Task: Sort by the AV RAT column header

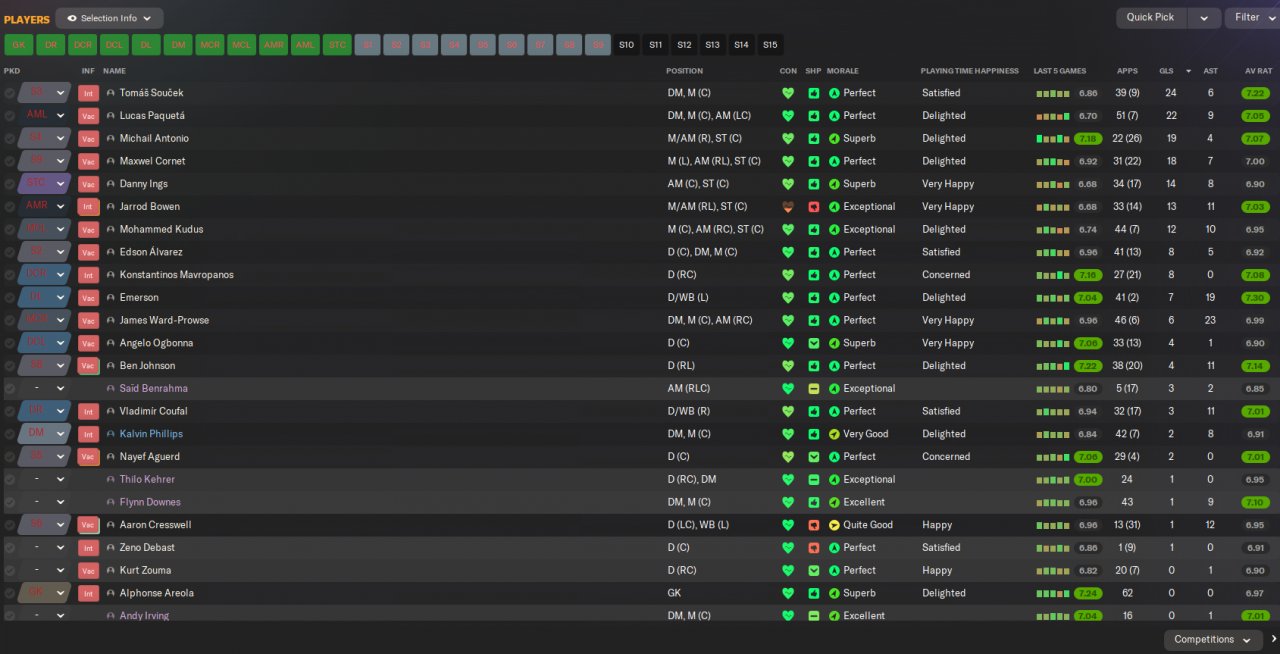Action: [x=1257, y=71]
